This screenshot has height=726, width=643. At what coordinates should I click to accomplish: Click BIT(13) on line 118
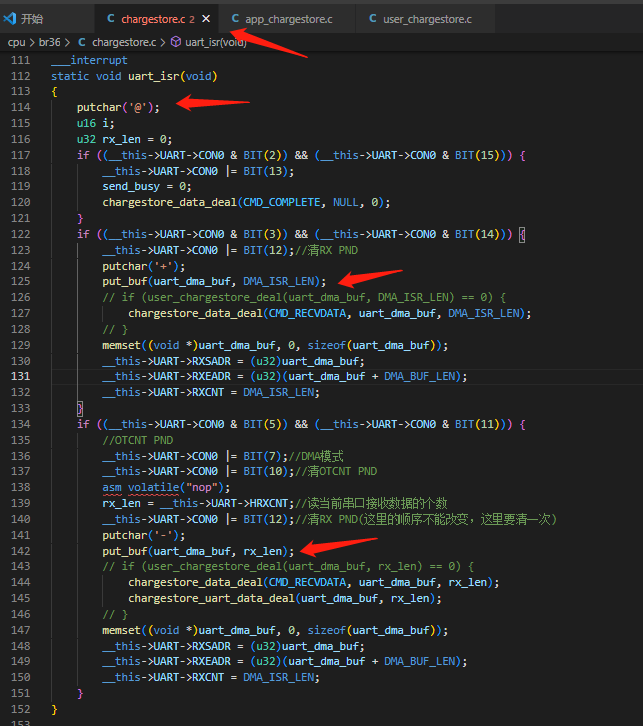click(x=266, y=171)
